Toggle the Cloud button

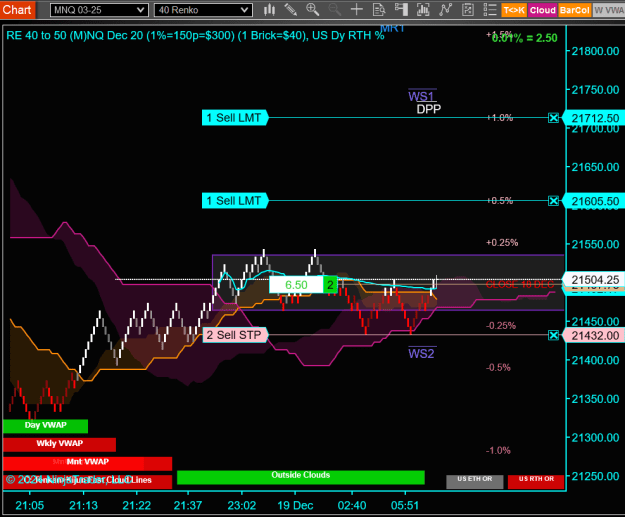click(x=542, y=10)
